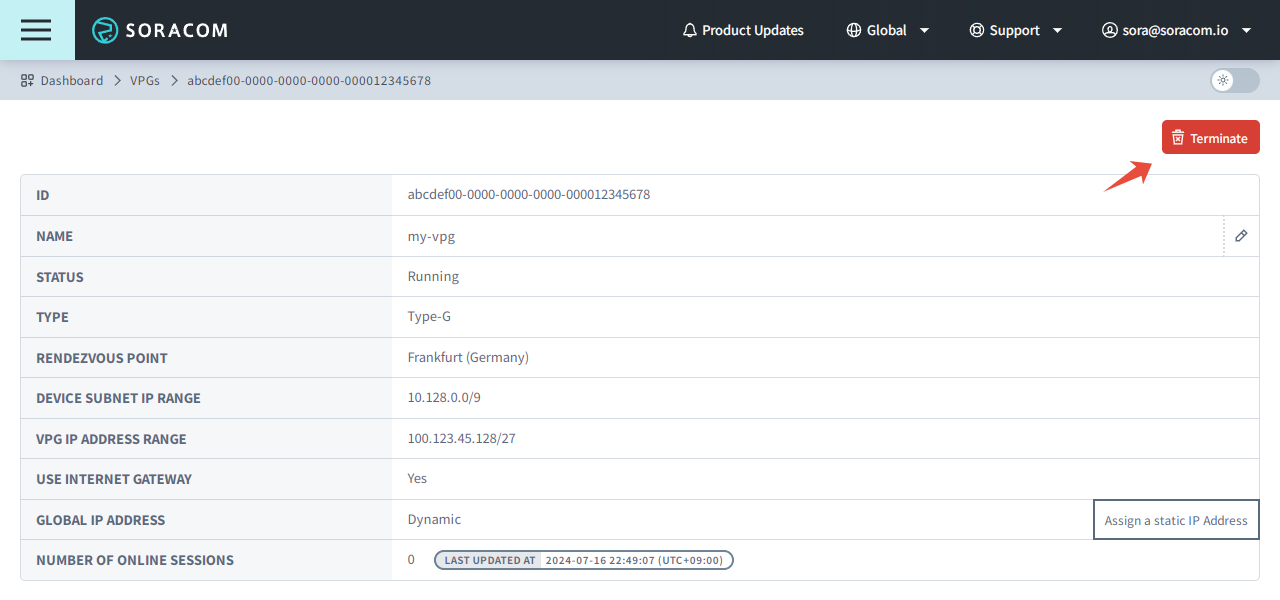Click the red Terminate button

1211,138
